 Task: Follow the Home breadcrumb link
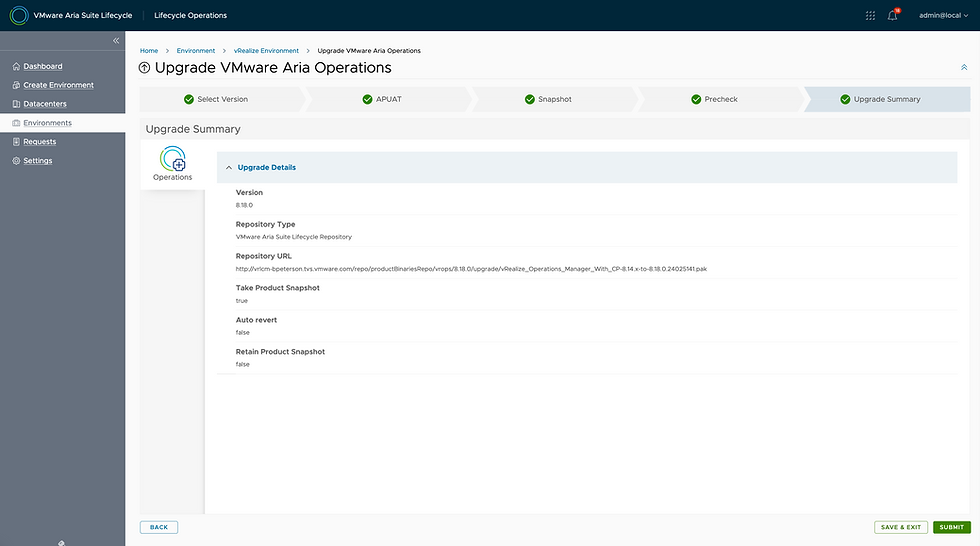(149, 51)
